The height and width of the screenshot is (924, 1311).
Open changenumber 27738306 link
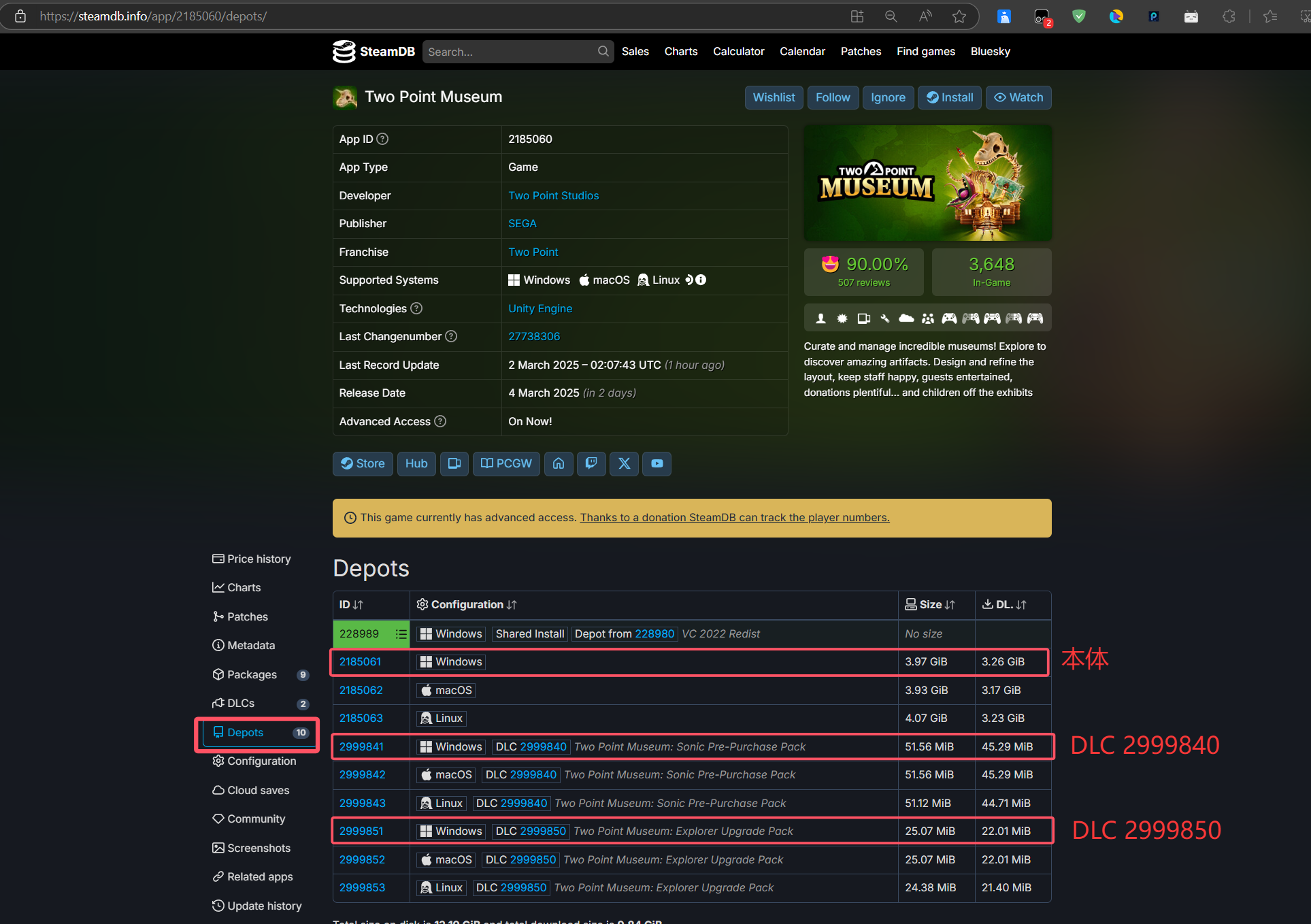534,336
